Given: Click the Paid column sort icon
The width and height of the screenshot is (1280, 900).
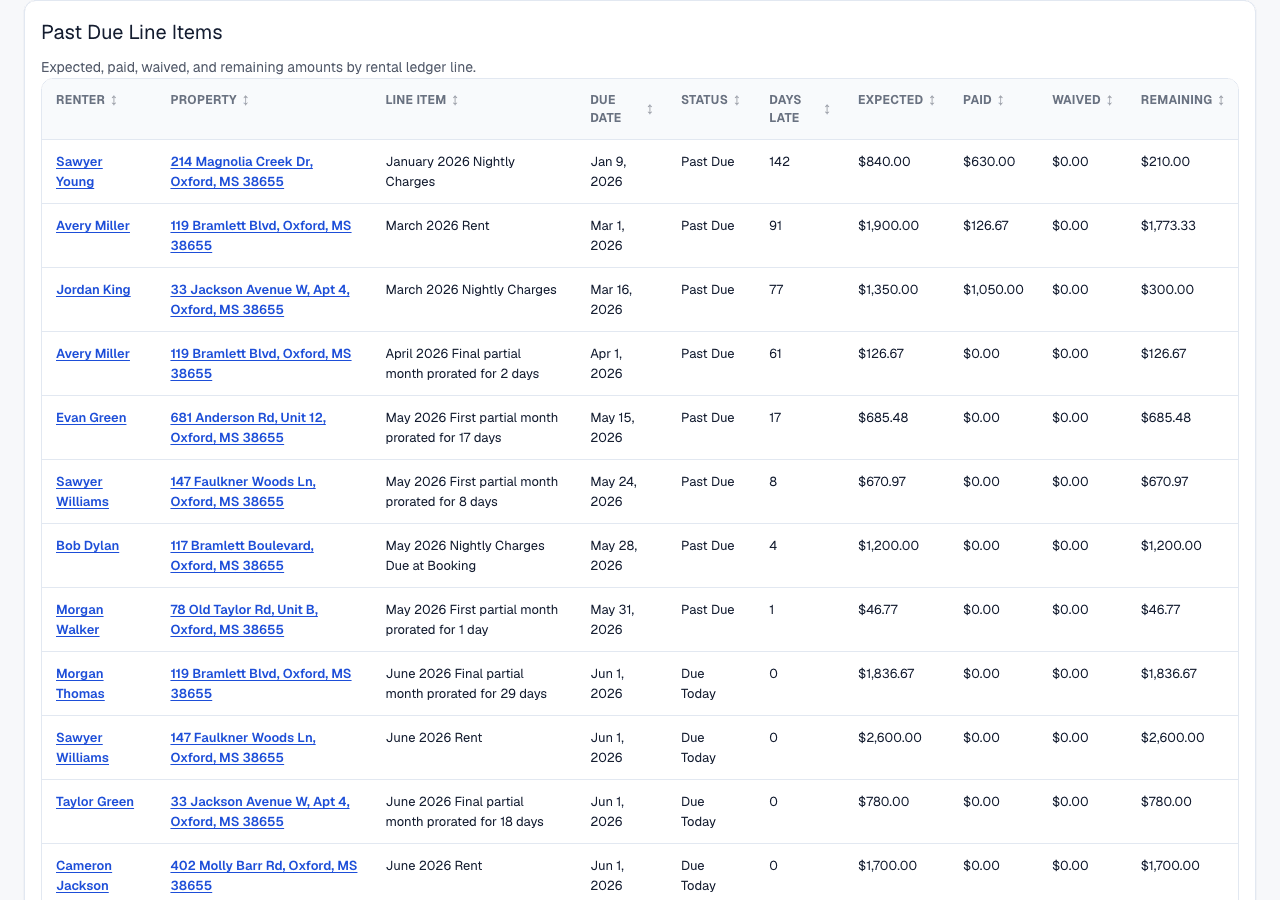Looking at the screenshot, I should coord(1001,100).
